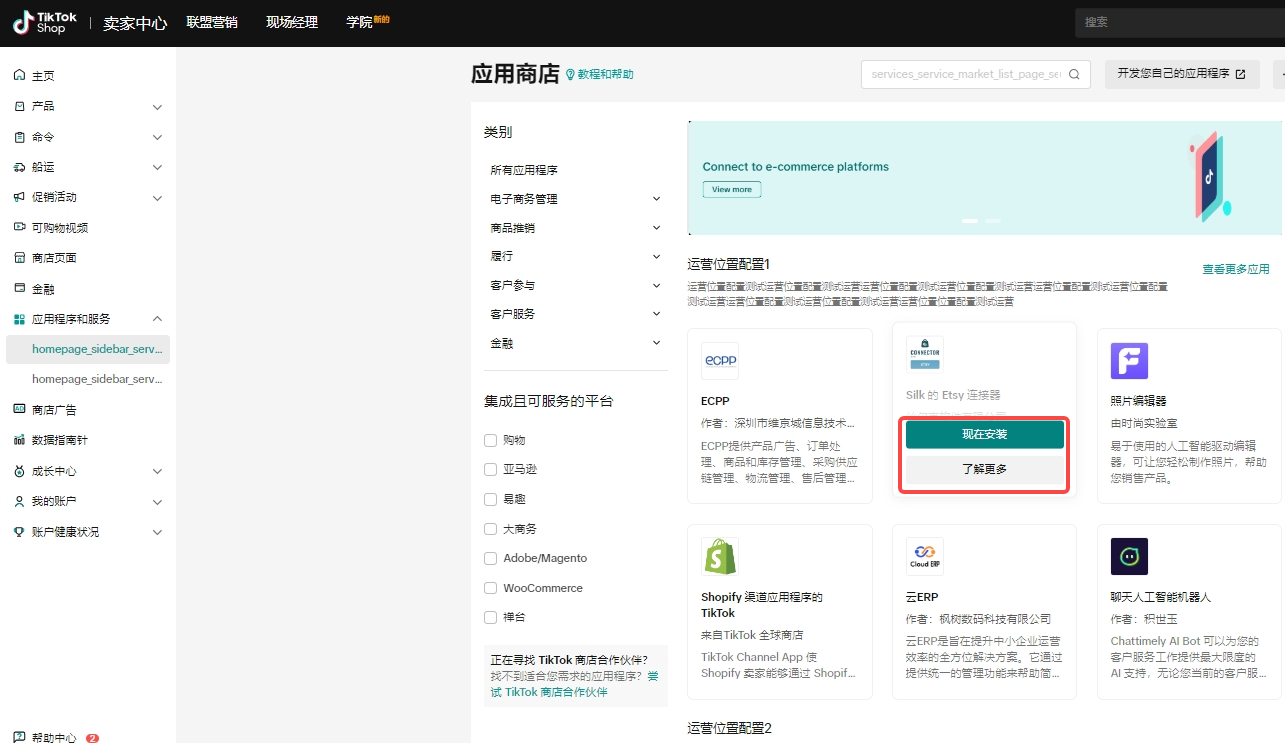This screenshot has width=1285, height=743.
Task: Expand the 产品 sidebar menu
Action: (157, 107)
